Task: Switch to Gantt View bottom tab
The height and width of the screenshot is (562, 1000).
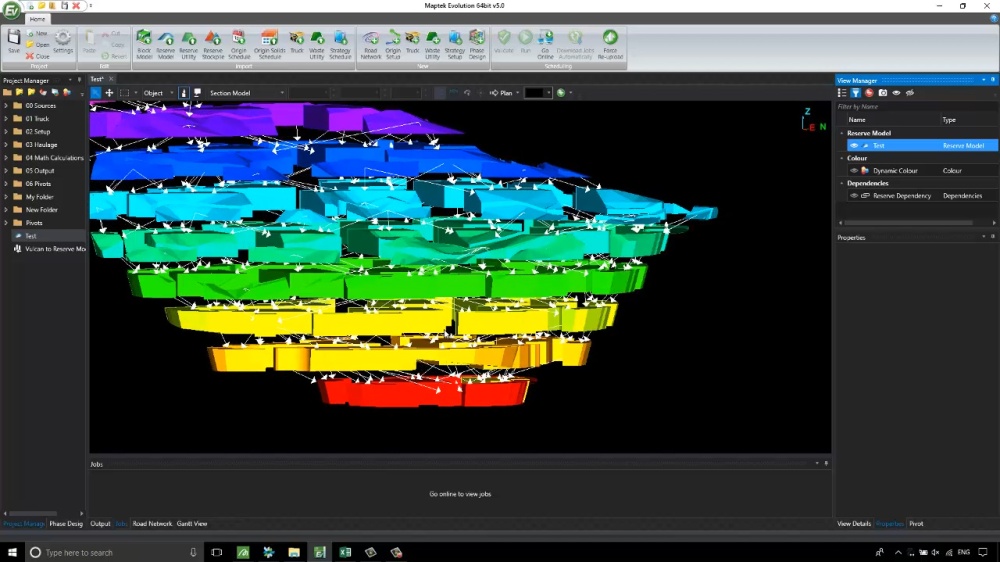Action: coord(192,524)
